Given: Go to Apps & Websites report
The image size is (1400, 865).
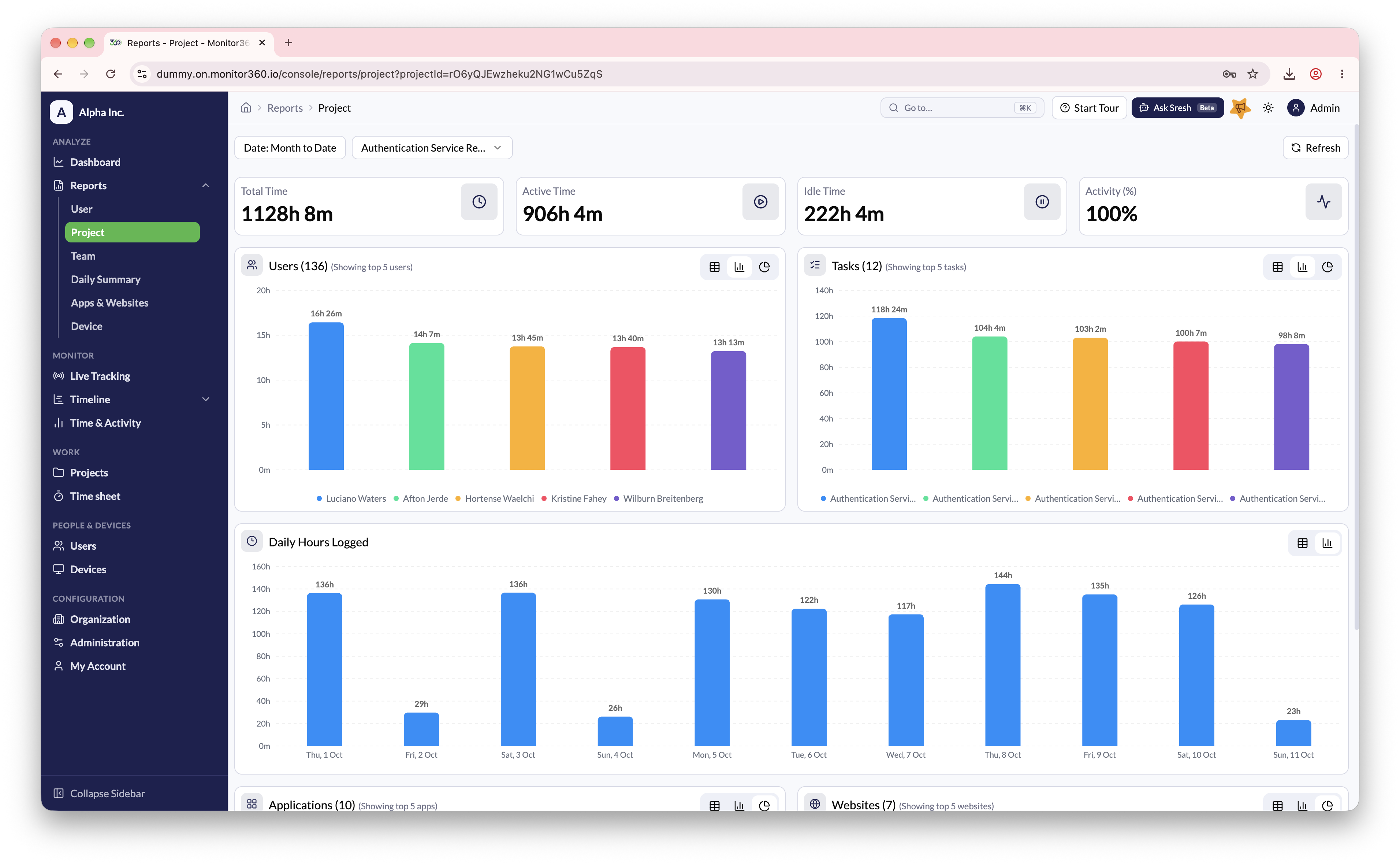Looking at the screenshot, I should tap(109, 302).
